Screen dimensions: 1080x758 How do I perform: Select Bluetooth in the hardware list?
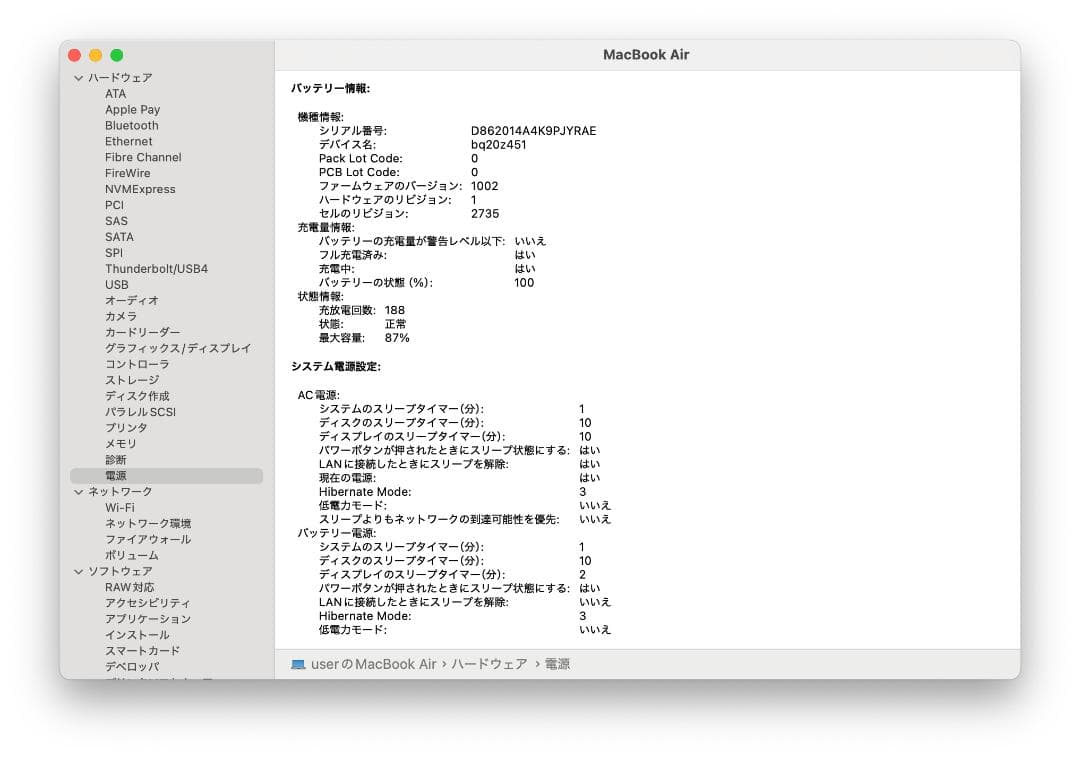pos(131,125)
